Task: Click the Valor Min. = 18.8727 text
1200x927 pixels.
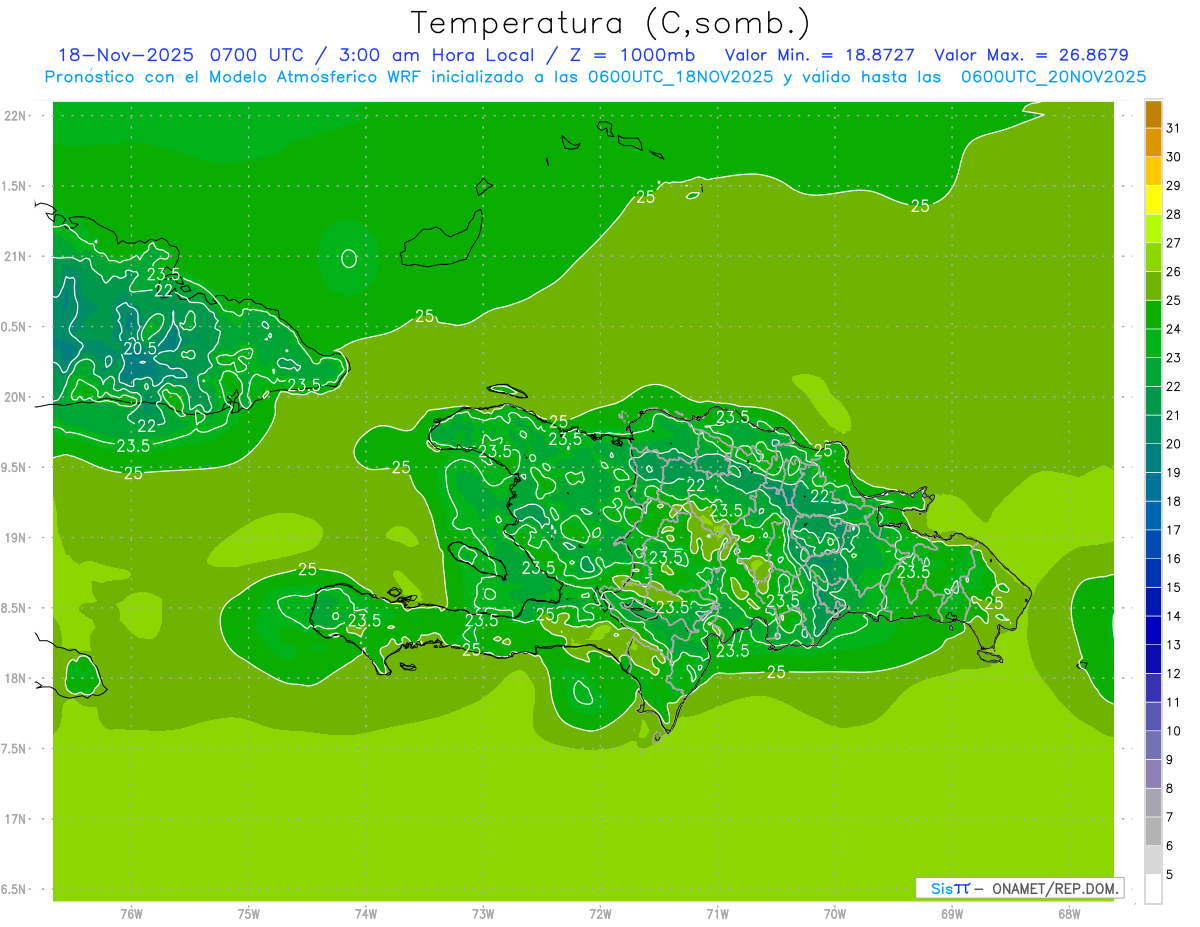Action: (x=819, y=55)
